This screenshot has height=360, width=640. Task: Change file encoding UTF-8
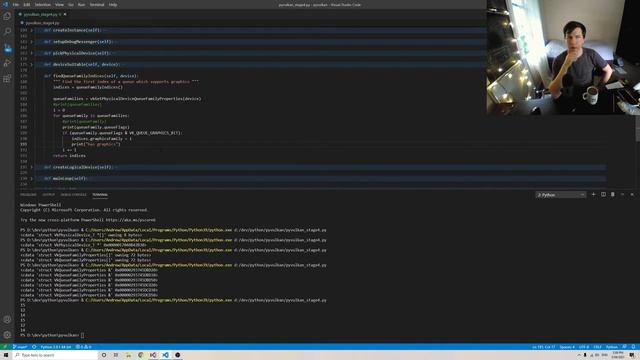584,347
